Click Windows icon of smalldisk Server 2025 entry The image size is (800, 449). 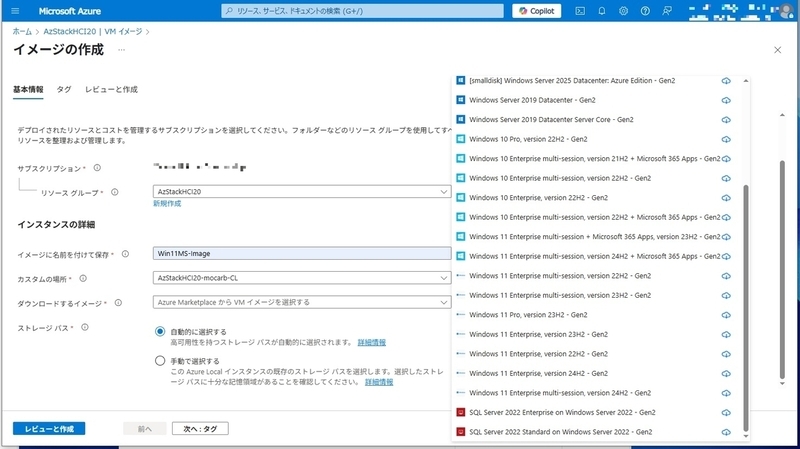point(460,81)
